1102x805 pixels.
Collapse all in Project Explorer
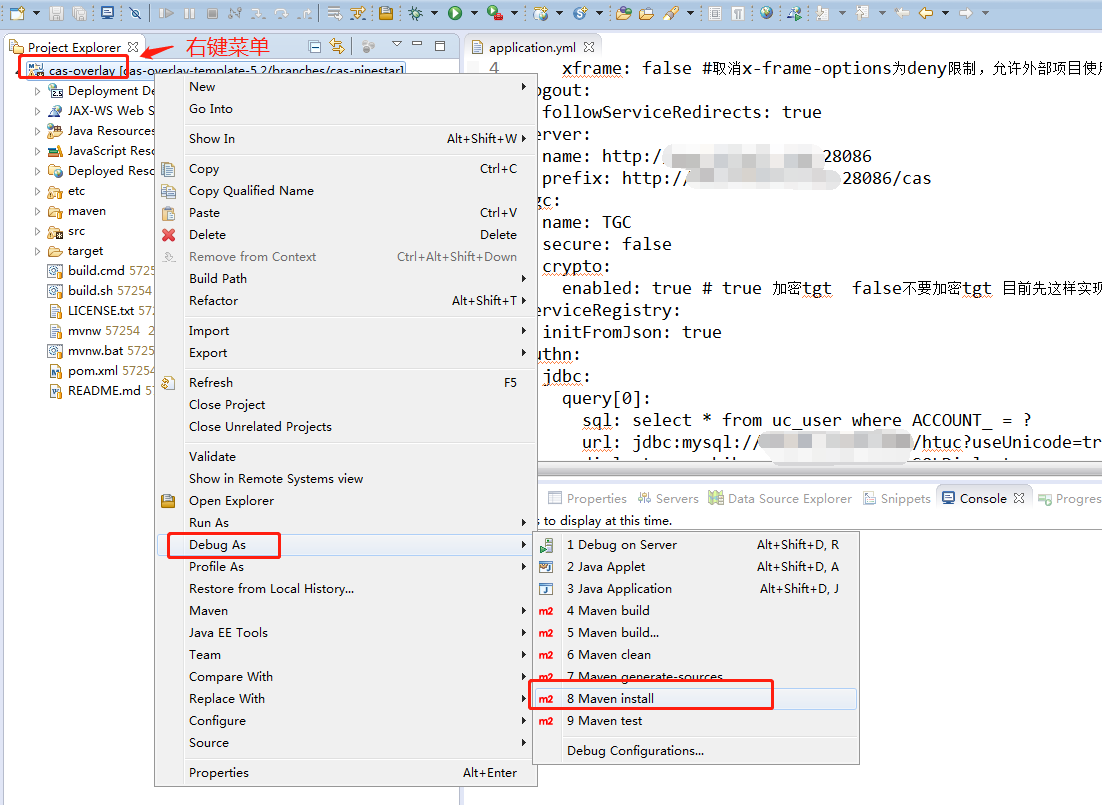315,47
